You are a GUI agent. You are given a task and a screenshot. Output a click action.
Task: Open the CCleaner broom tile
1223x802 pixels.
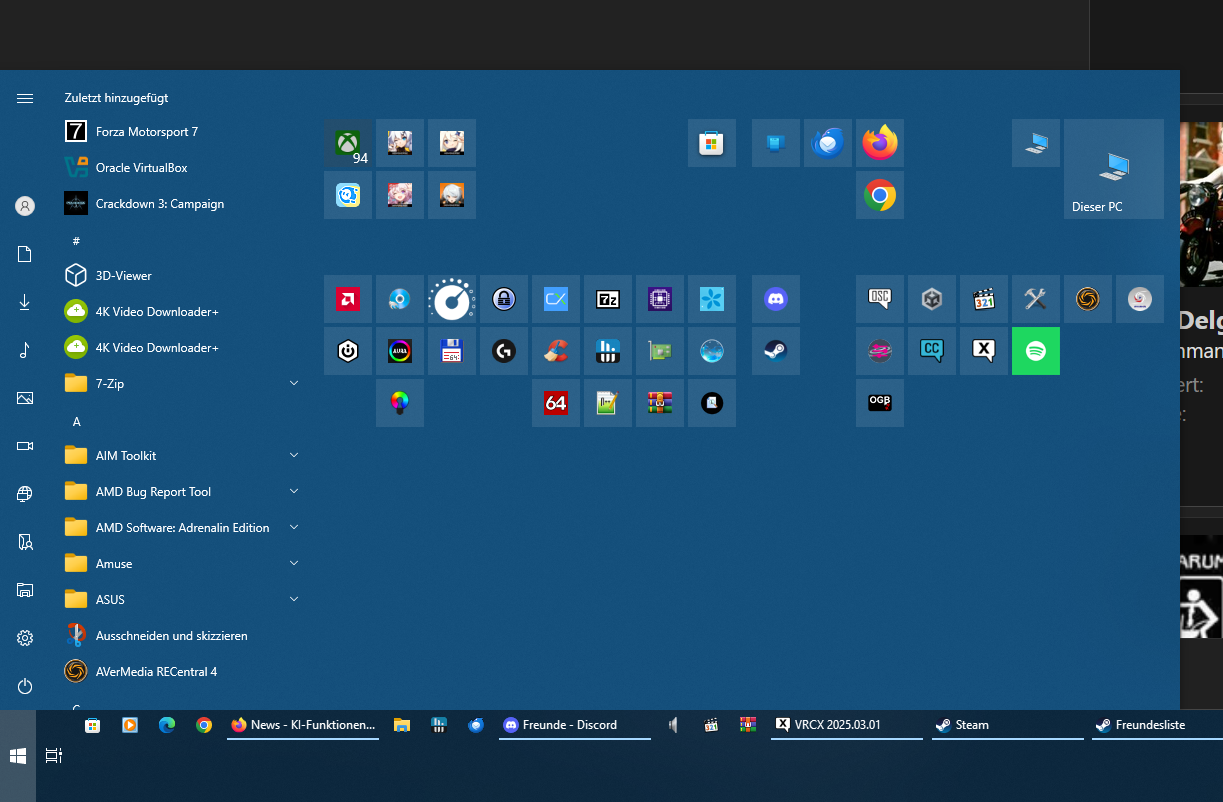(x=556, y=351)
